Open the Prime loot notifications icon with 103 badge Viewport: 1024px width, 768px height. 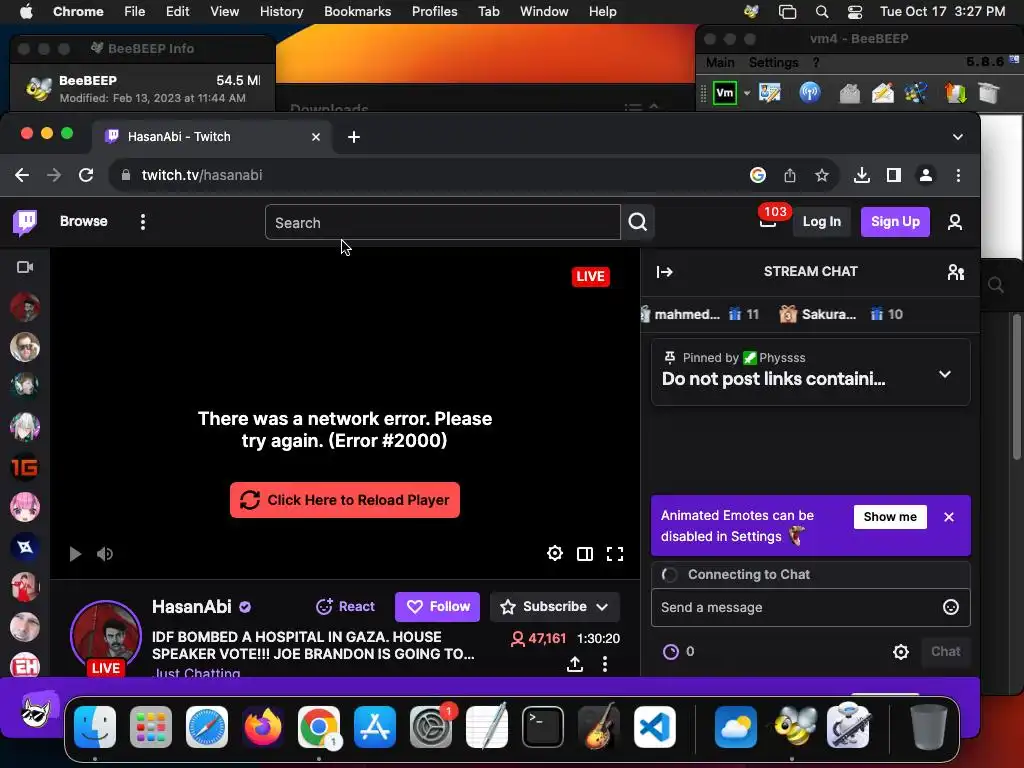(x=768, y=222)
